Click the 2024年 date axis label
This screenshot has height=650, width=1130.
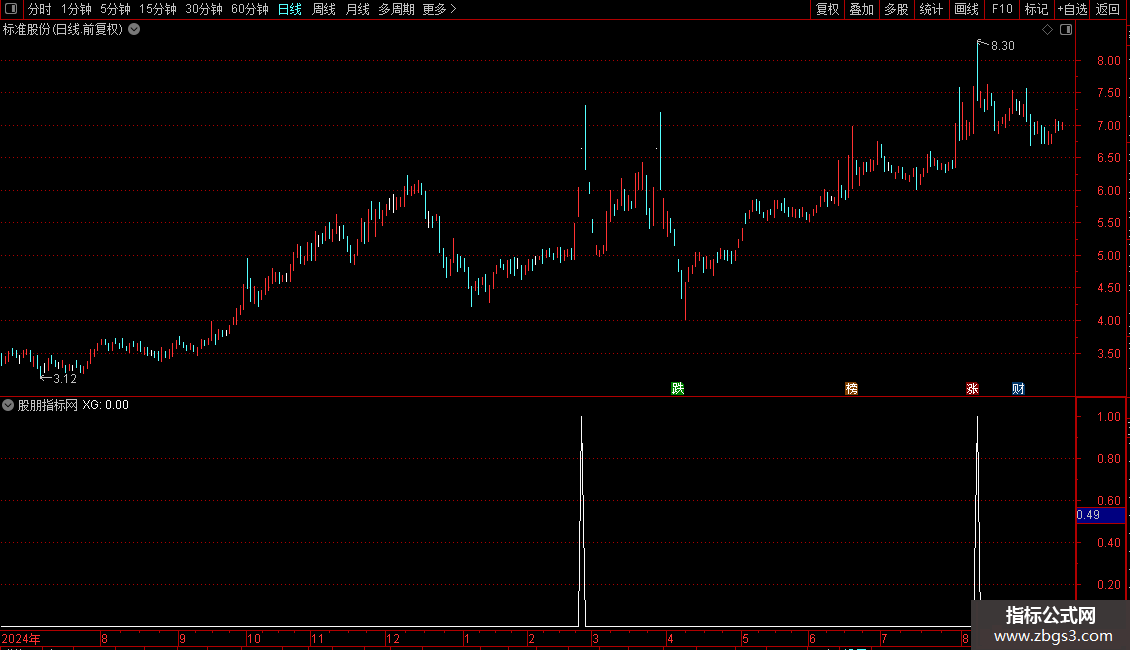pos(21,638)
